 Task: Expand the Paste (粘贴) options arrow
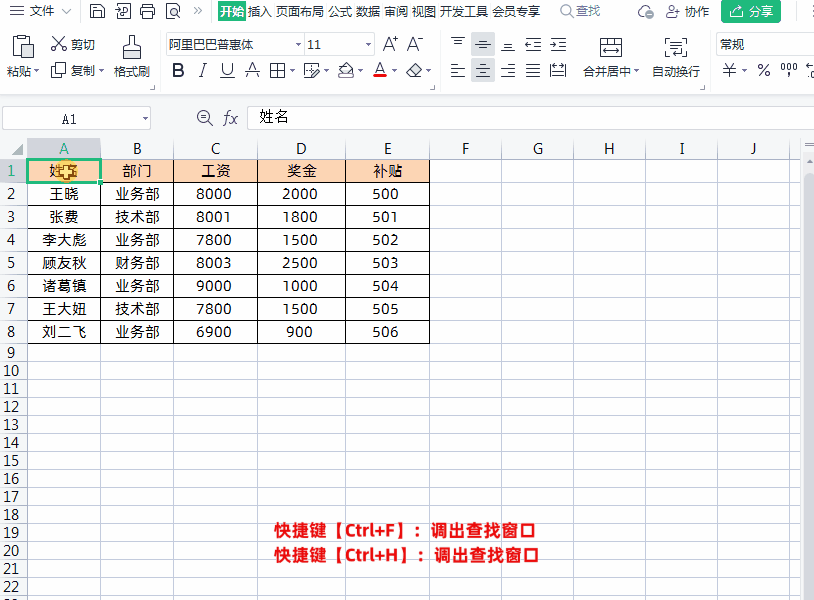click(36, 71)
